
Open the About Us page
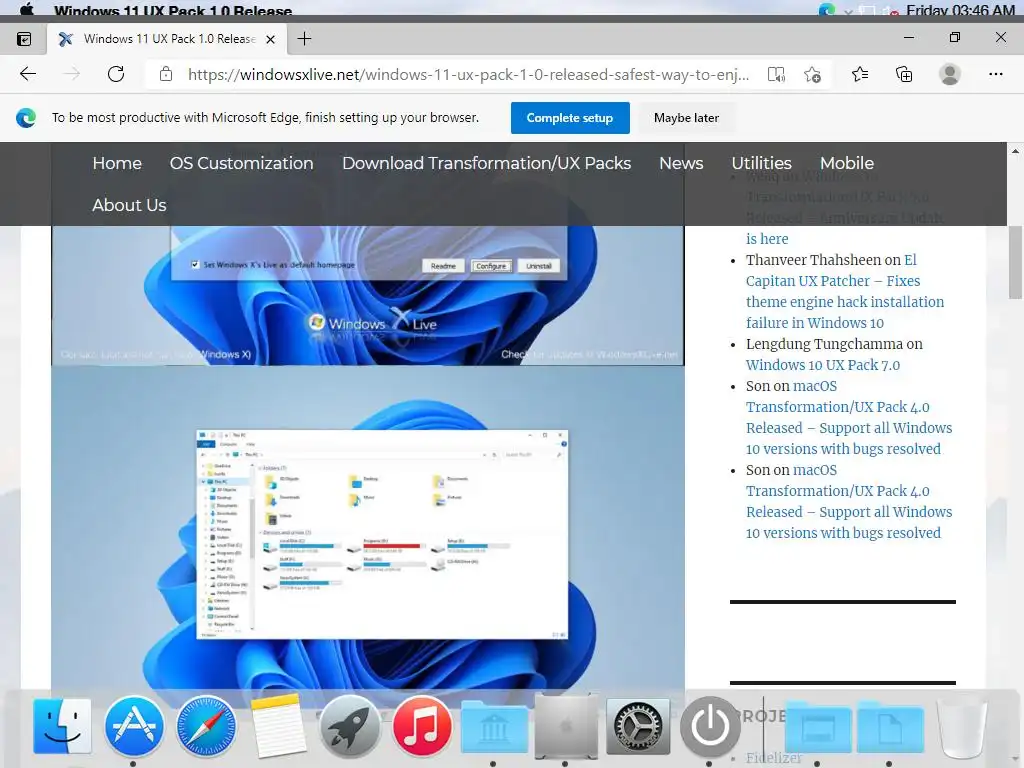(x=129, y=205)
